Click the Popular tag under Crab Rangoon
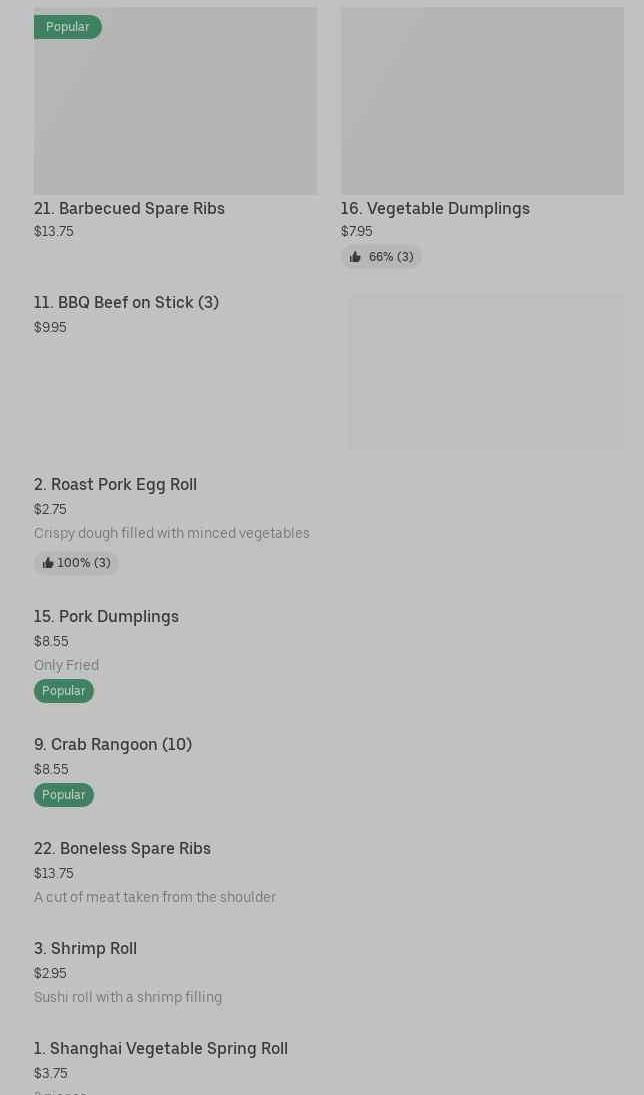This screenshot has height=1095, width=644. [63, 795]
